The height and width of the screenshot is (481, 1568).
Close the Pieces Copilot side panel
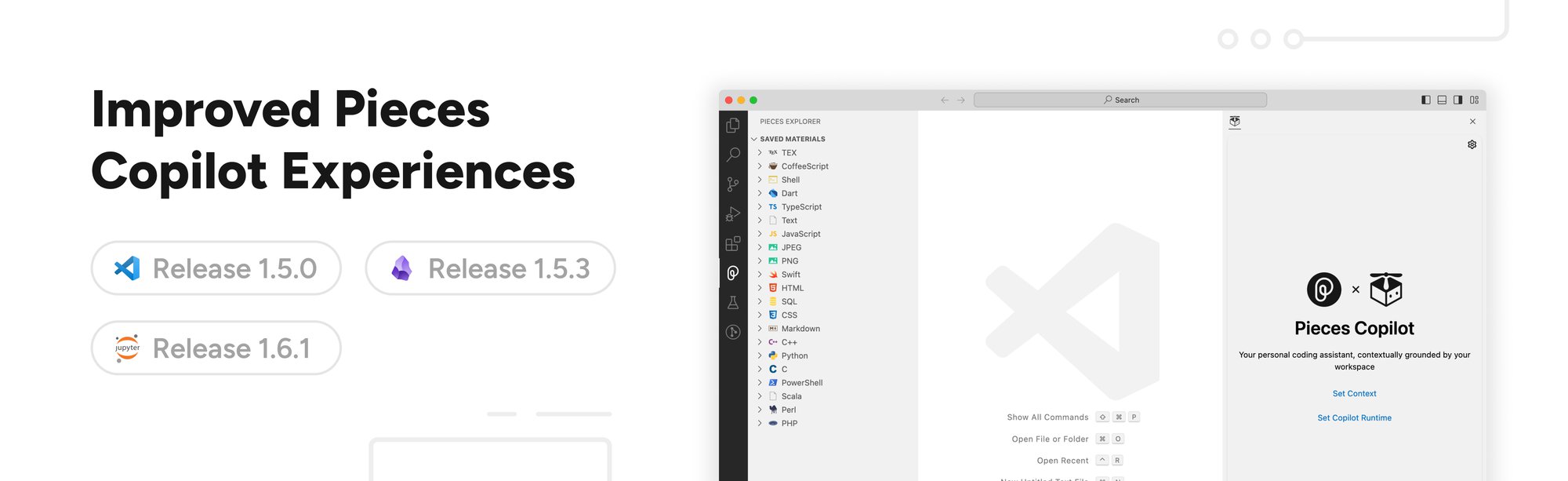1472,122
